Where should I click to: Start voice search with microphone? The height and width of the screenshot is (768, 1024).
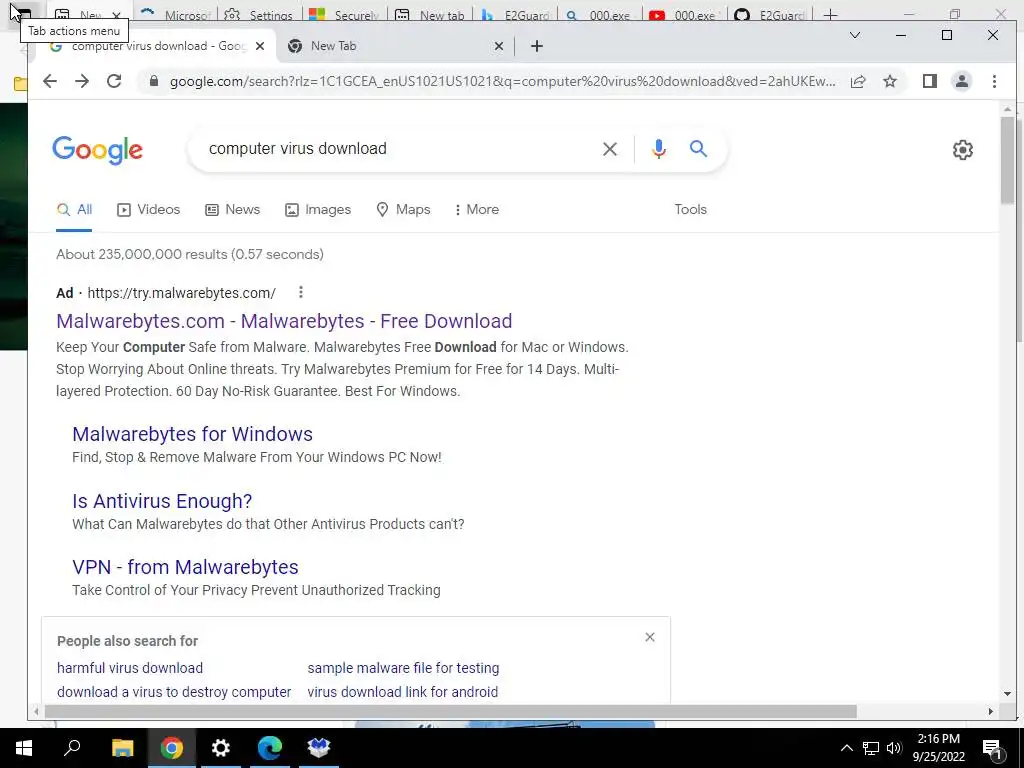(659, 149)
